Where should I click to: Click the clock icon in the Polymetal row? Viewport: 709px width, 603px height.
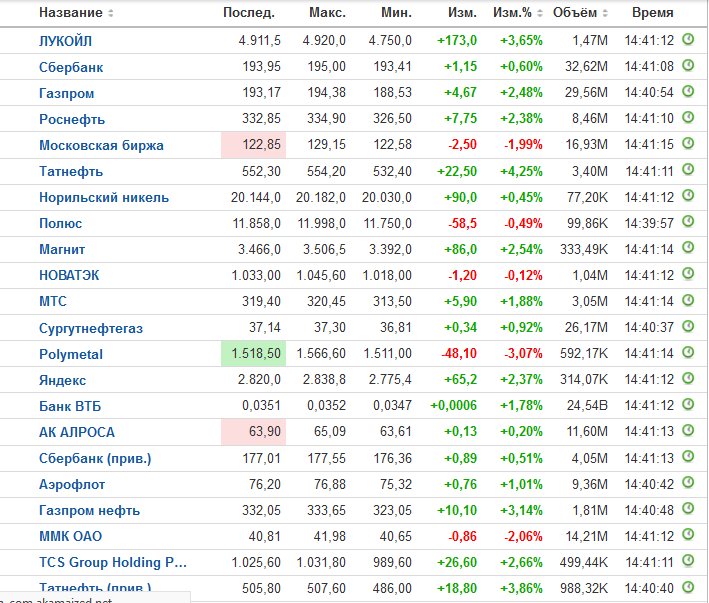coord(688,352)
